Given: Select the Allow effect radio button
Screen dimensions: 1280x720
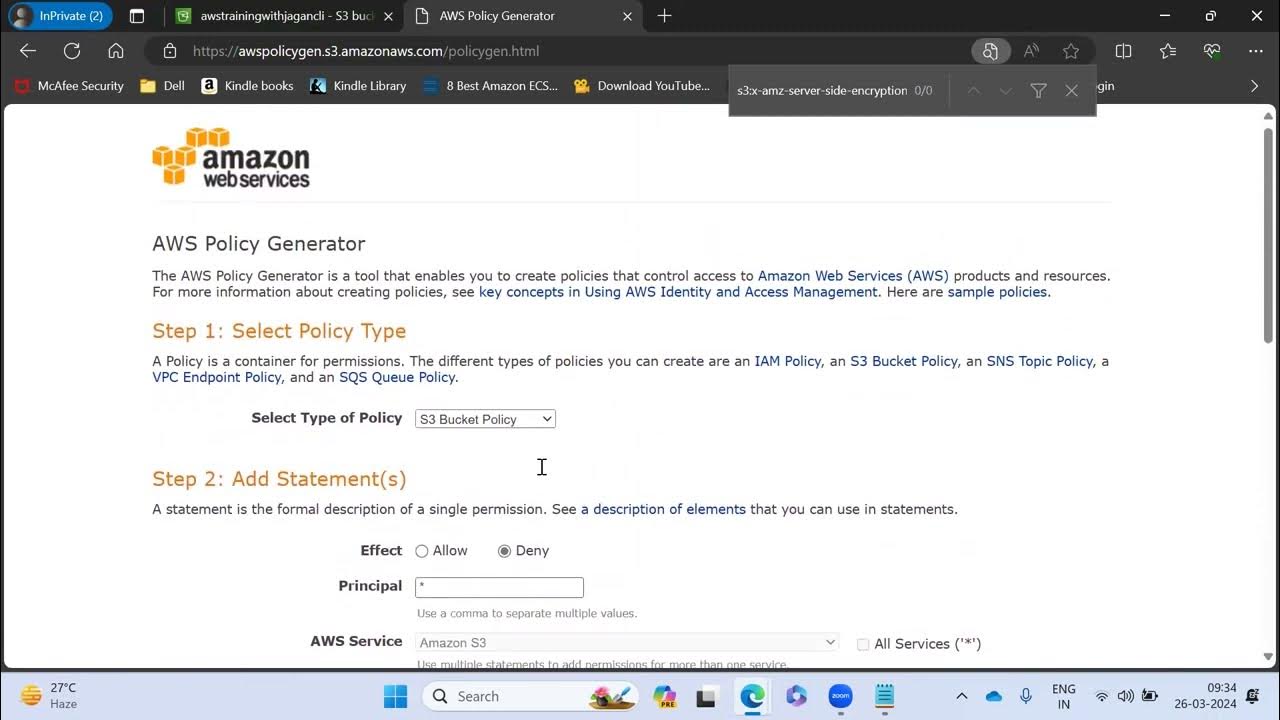Looking at the screenshot, I should [422, 551].
